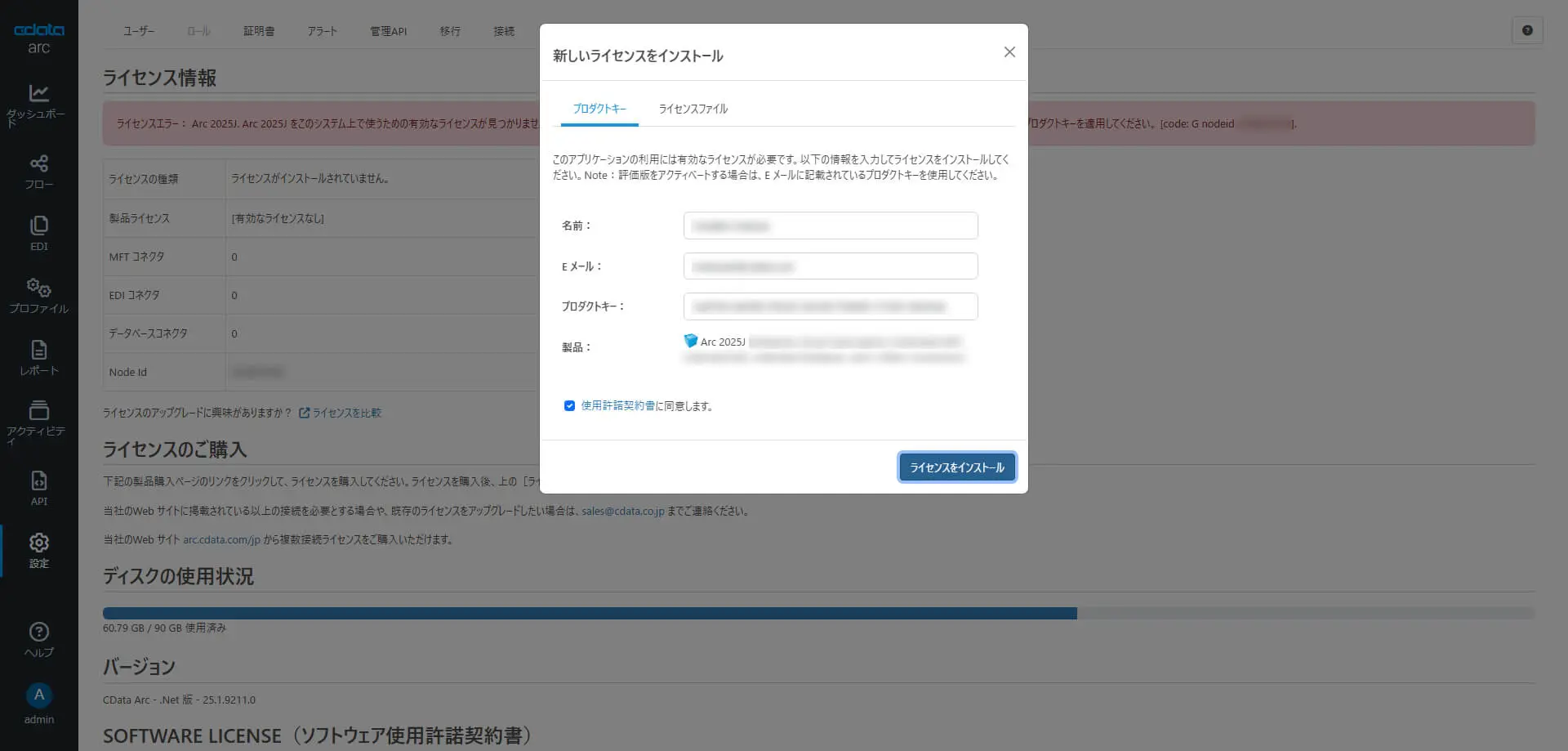Click the ライセンスをインストール button
Screen dimensions: 1568x751
957,467
